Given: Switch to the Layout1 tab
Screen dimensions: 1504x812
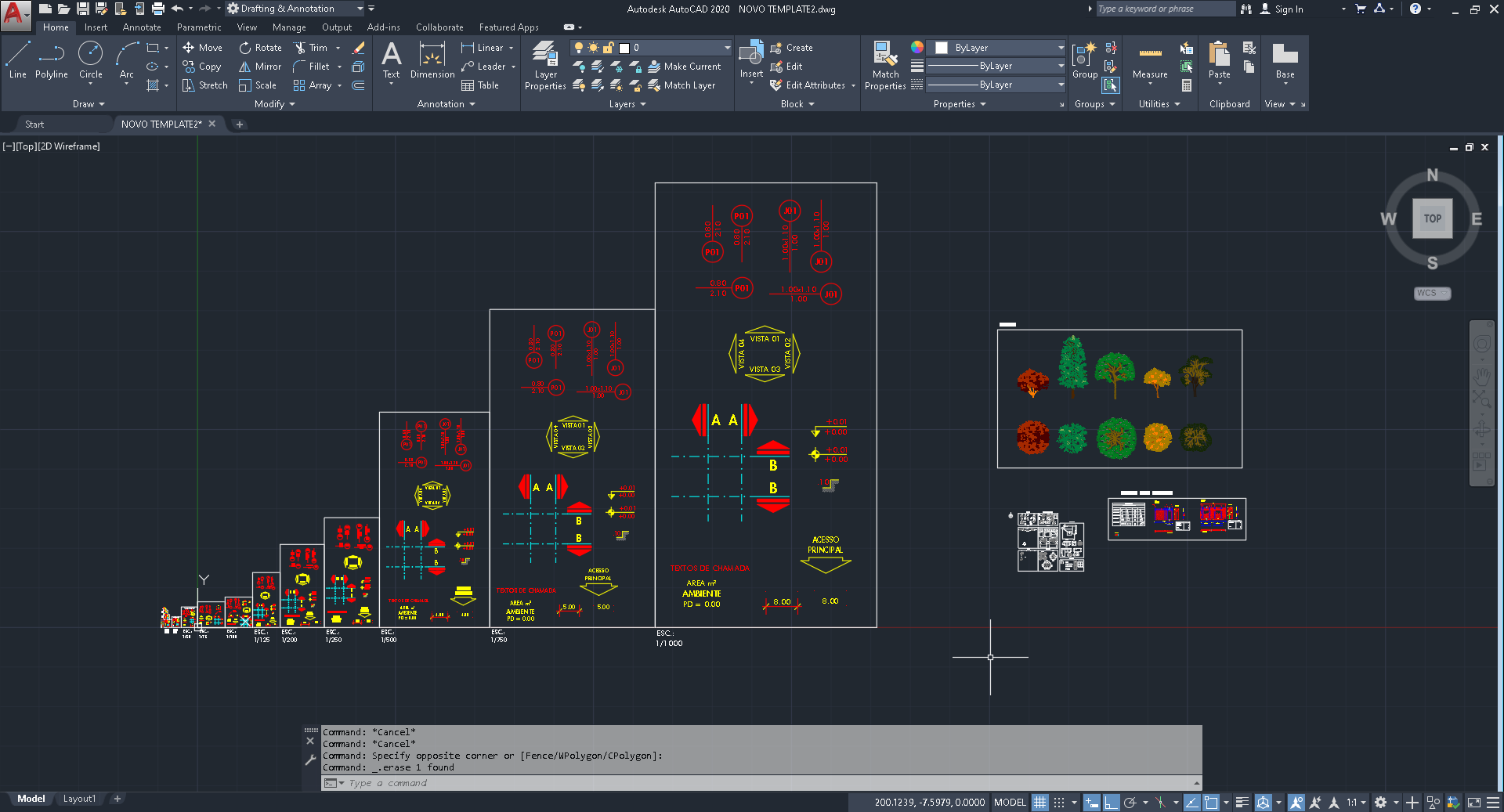Looking at the screenshot, I should pyautogui.click(x=79, y=799).
